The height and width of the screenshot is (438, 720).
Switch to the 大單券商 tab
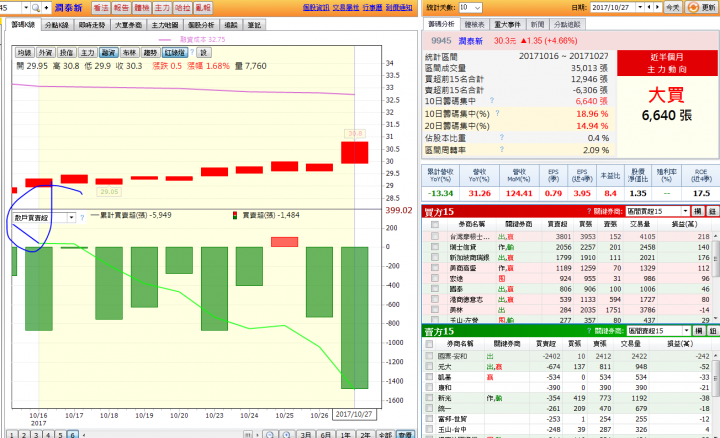pos(128,25)
